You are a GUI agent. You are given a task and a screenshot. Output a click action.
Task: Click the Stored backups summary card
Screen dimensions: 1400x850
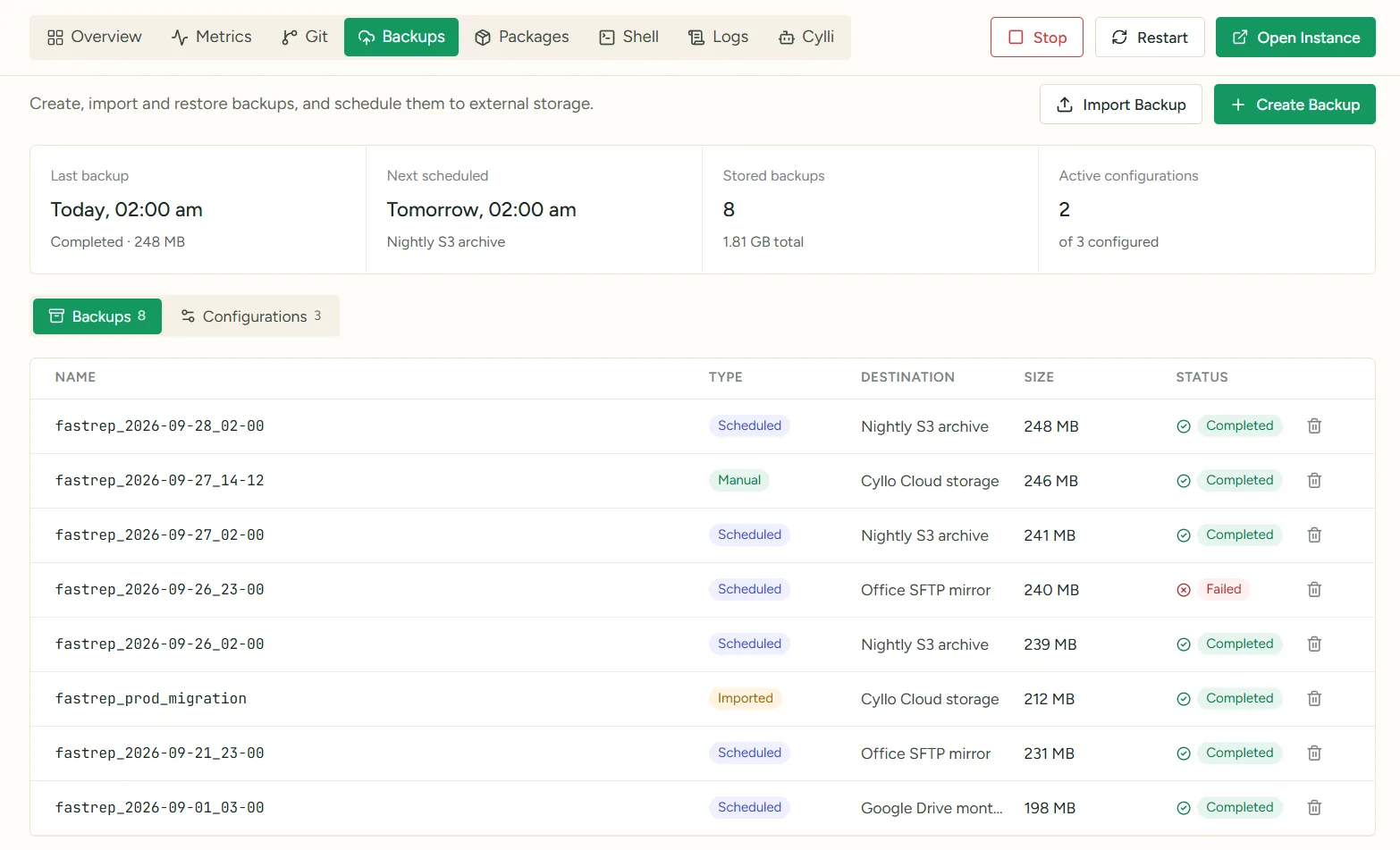pos(870,209)
